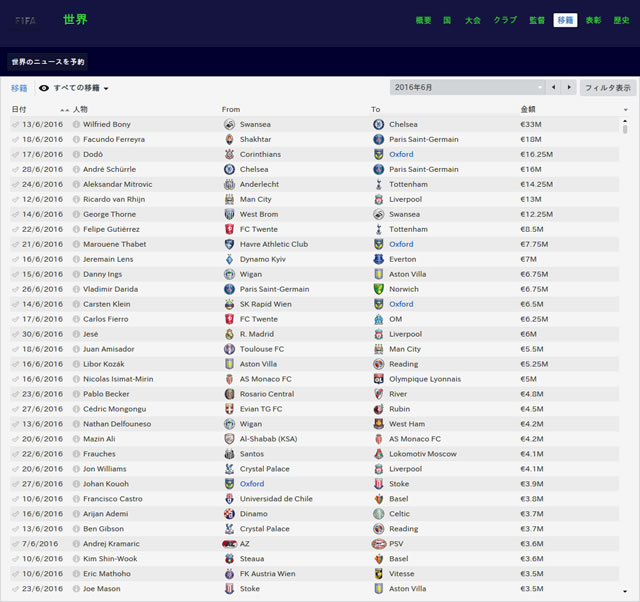This screenshot has height=602, width=640.
Task: Click the Olympique Lyonnais badge icon
Action: point(378,379)
